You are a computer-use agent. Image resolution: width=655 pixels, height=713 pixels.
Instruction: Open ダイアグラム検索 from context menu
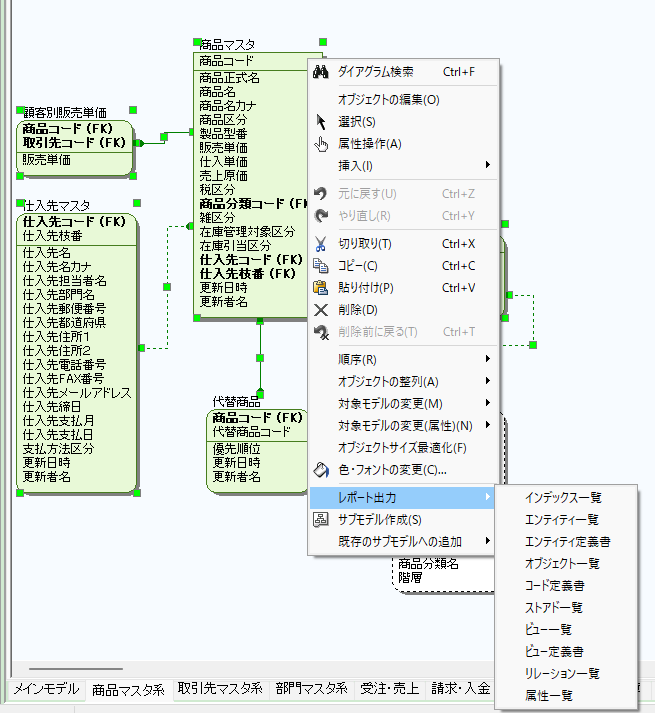pos(403,72)
